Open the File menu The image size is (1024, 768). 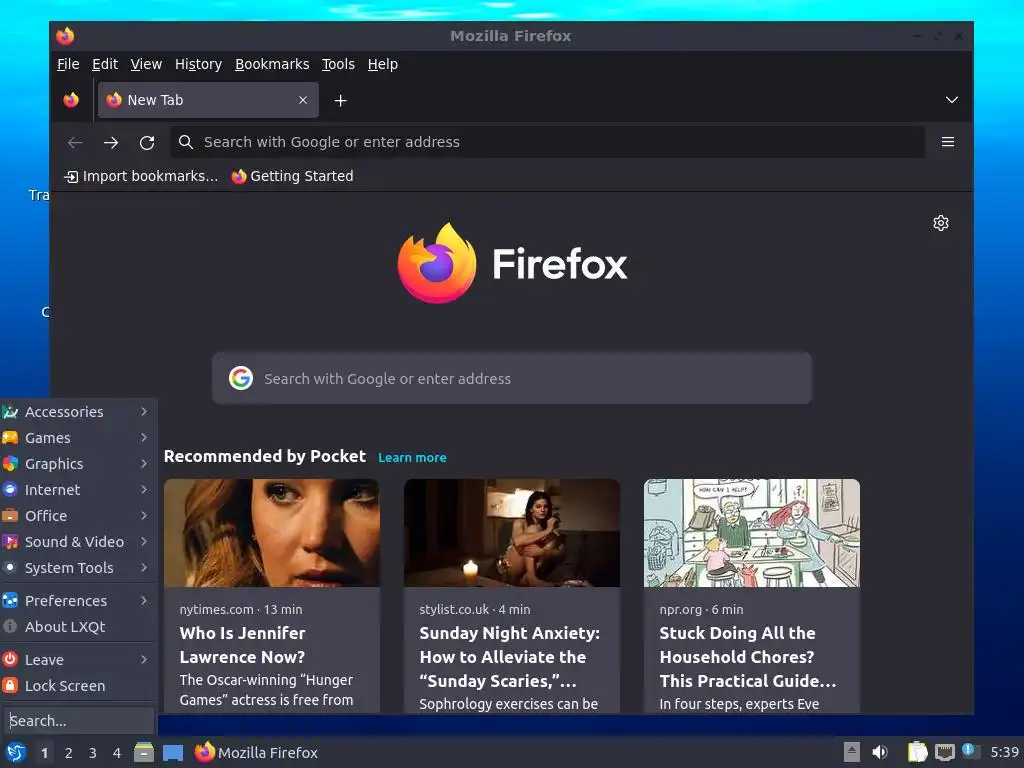(68, 64)
